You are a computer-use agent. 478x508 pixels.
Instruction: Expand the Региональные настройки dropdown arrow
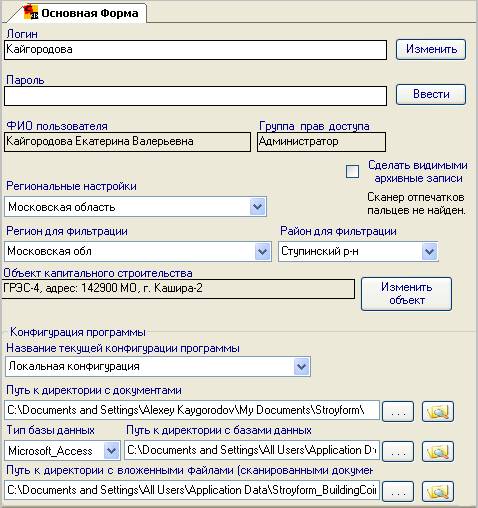pos(257,207)
